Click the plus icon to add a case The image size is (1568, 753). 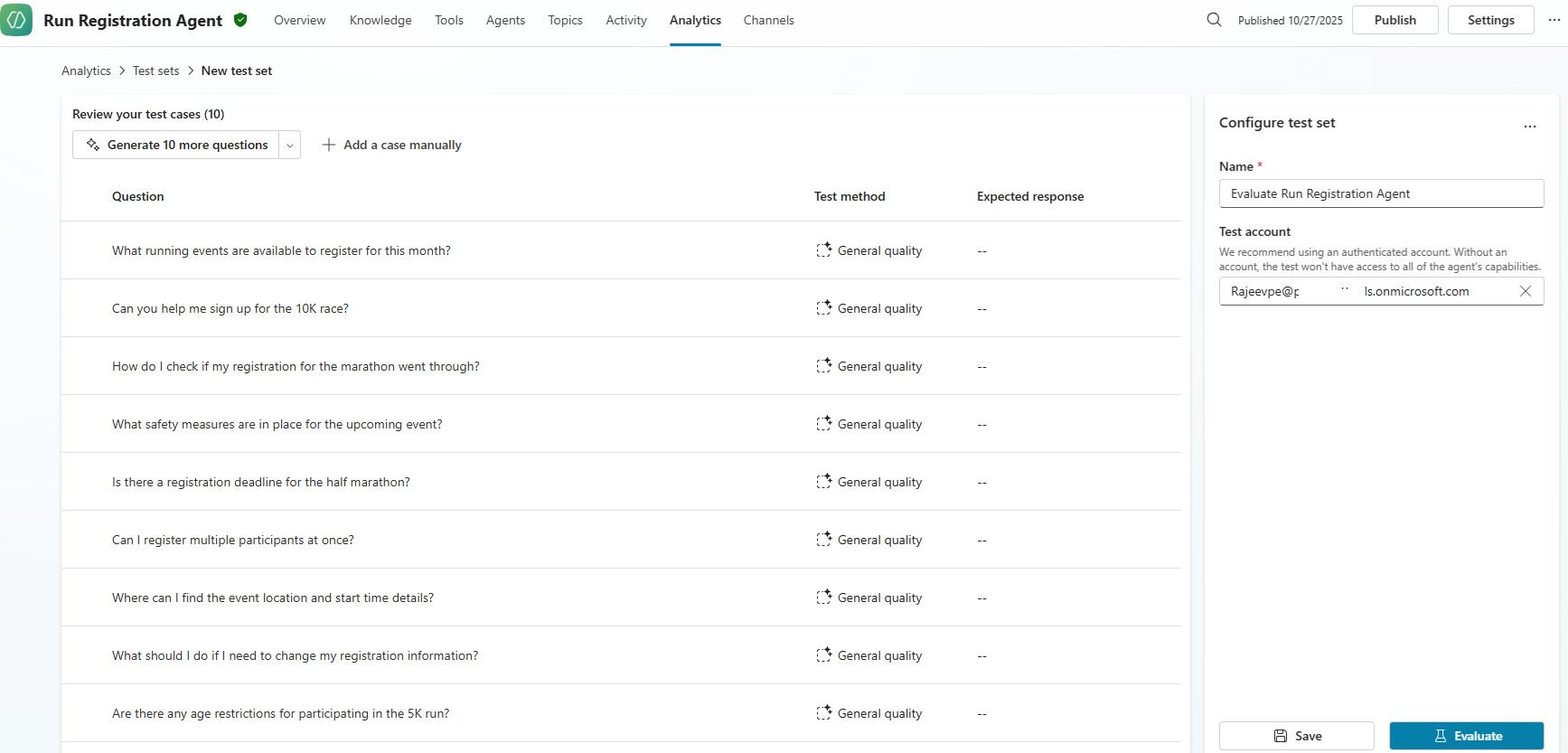(329, 145)
